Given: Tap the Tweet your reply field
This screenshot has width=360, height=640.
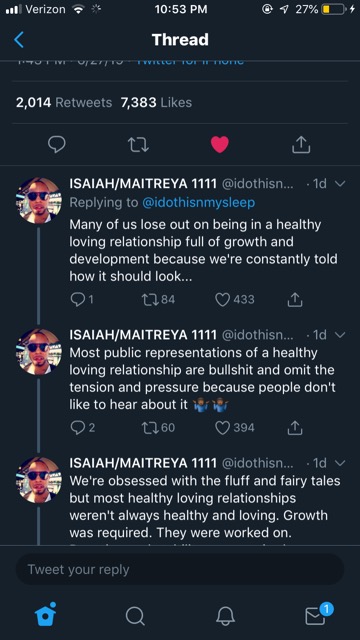Looking at the screenshot, I should (x=180, y=569).
